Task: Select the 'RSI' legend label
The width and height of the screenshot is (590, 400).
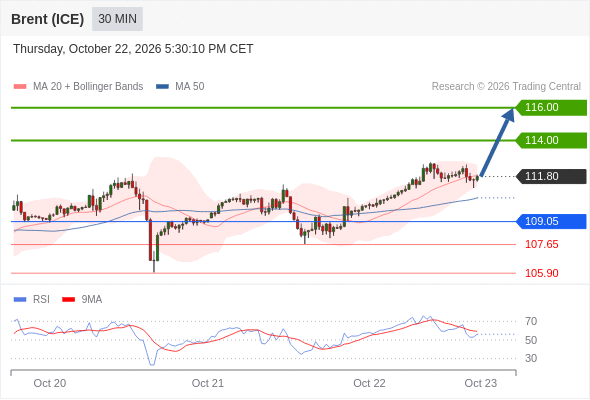Action: (x=41, y=300)
